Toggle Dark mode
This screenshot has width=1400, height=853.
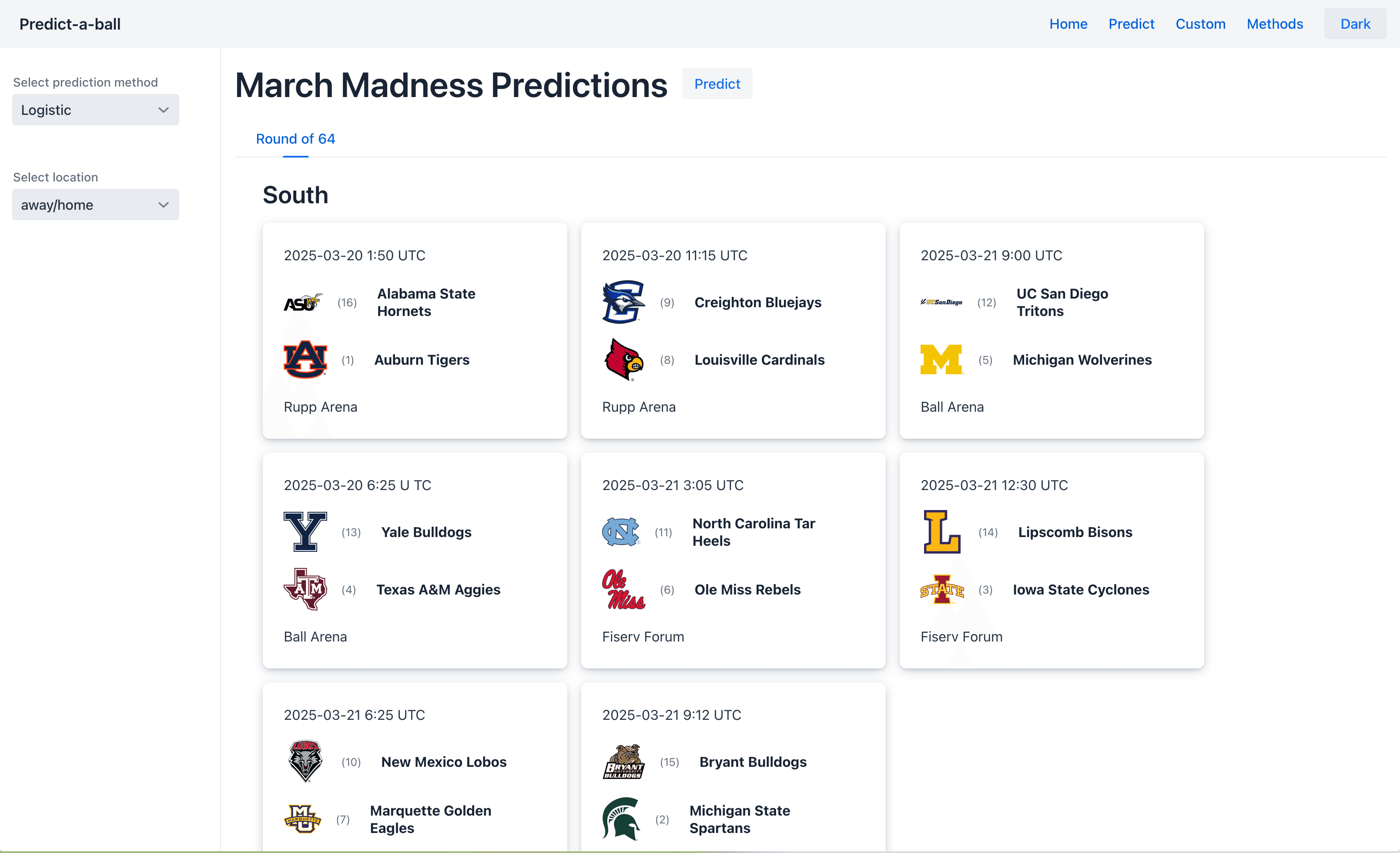pos(1355,24)
